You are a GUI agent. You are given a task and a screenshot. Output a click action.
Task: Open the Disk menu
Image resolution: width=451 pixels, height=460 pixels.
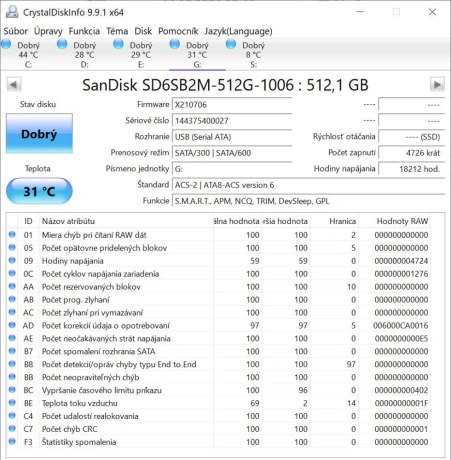[143, 31]
